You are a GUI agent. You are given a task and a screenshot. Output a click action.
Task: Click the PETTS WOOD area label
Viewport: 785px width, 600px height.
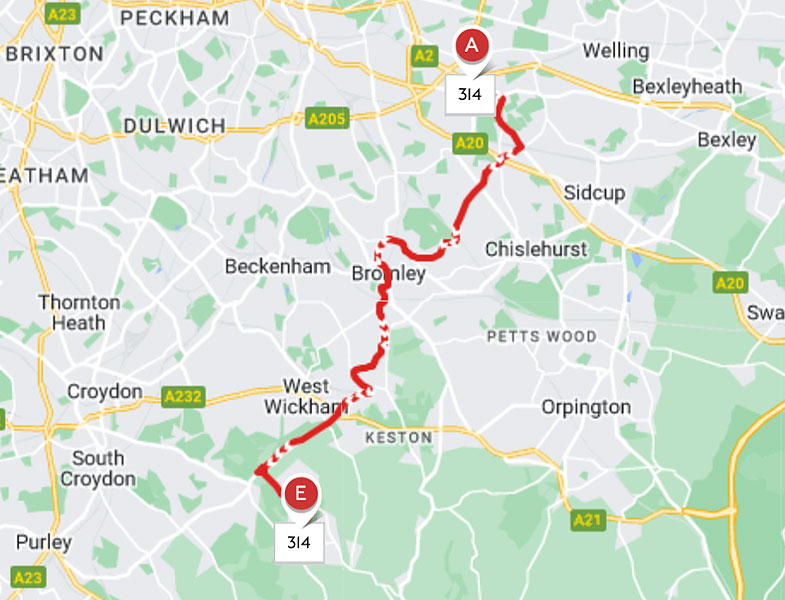click(x=542, y=336)
